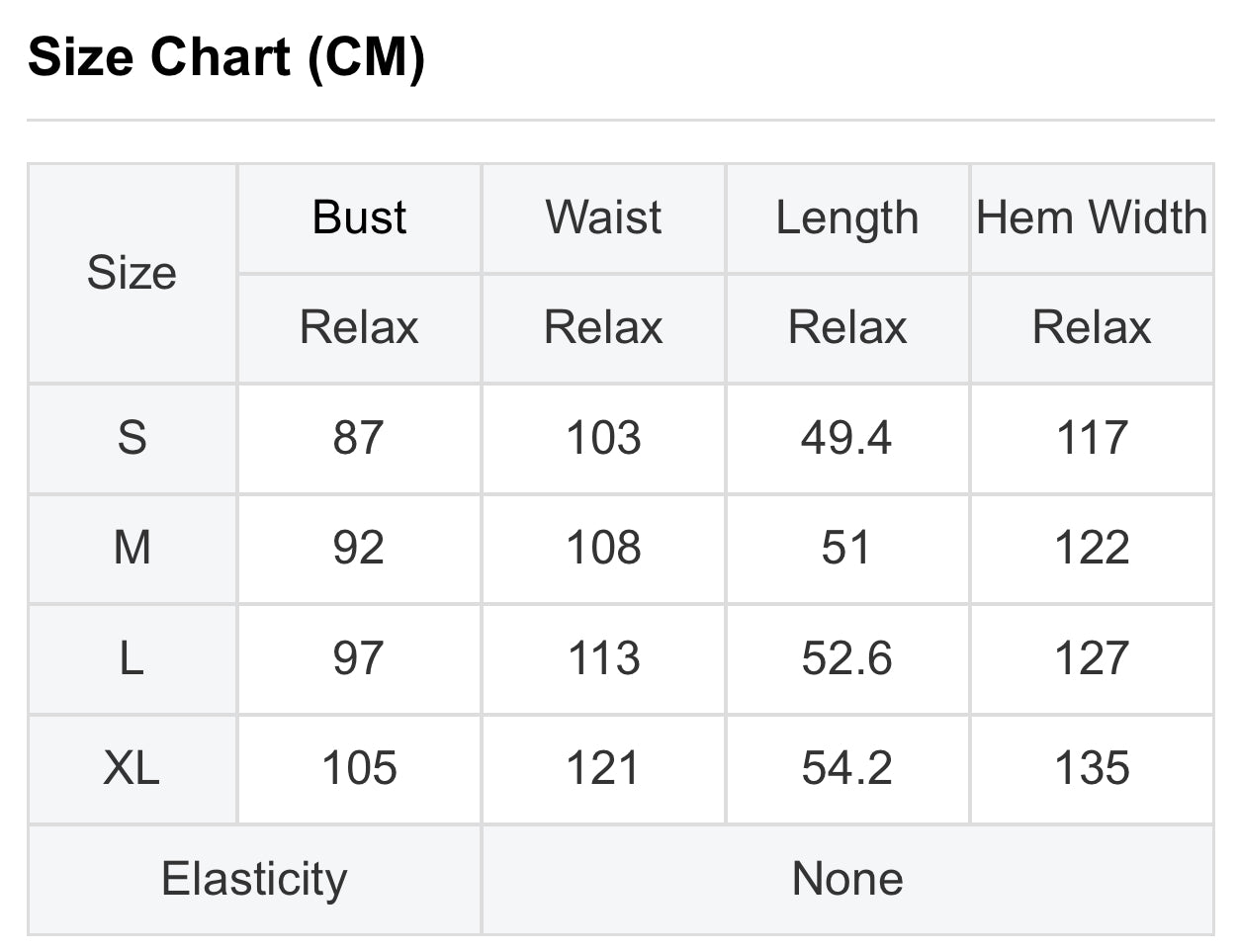Click the XL size row label
This screenshot has width=1239, height=952.
(x=133, y=769)
